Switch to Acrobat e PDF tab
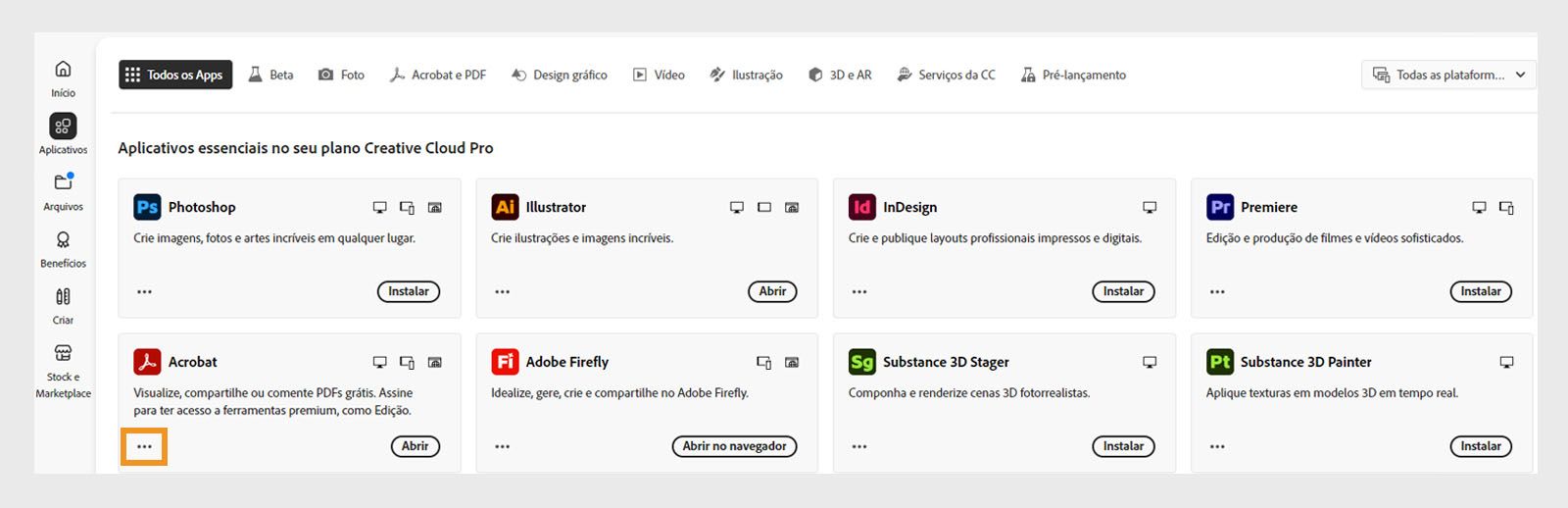 pos(437,75)
